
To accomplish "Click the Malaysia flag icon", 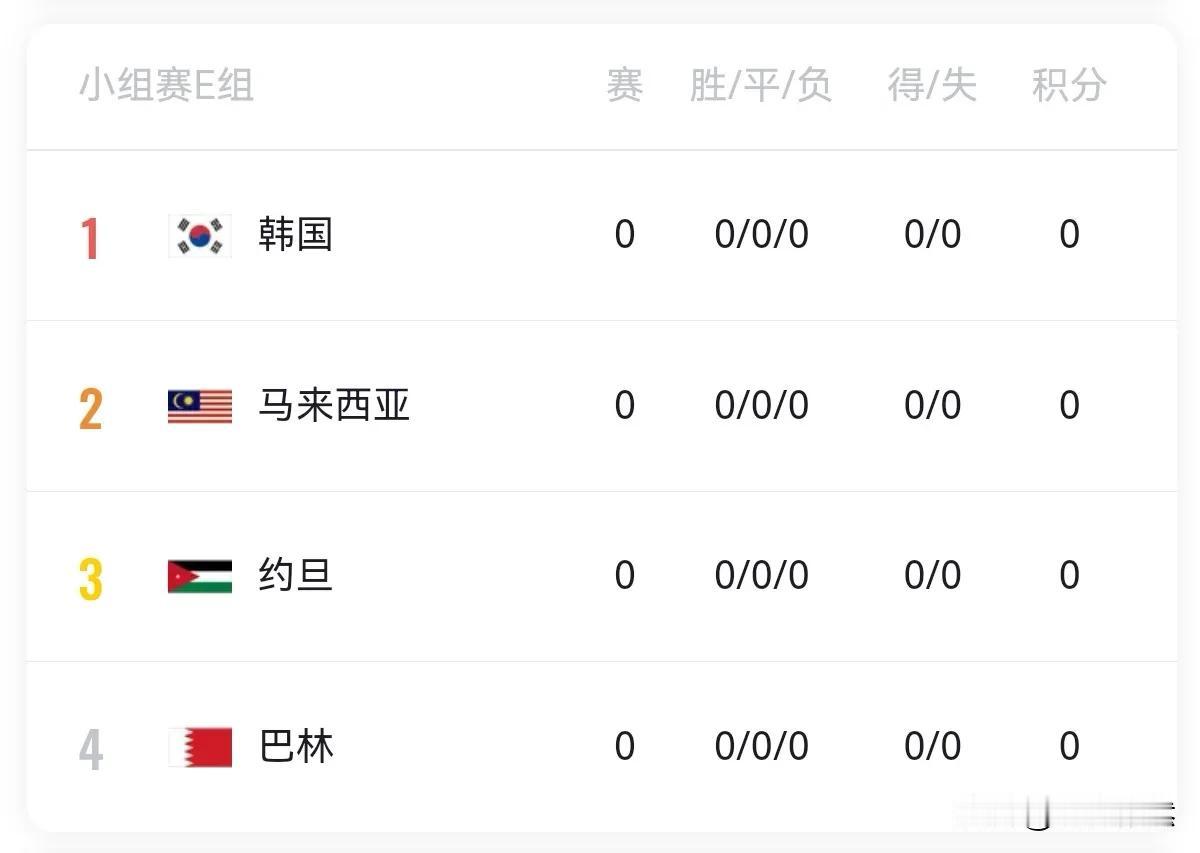I will click(200, 406).
